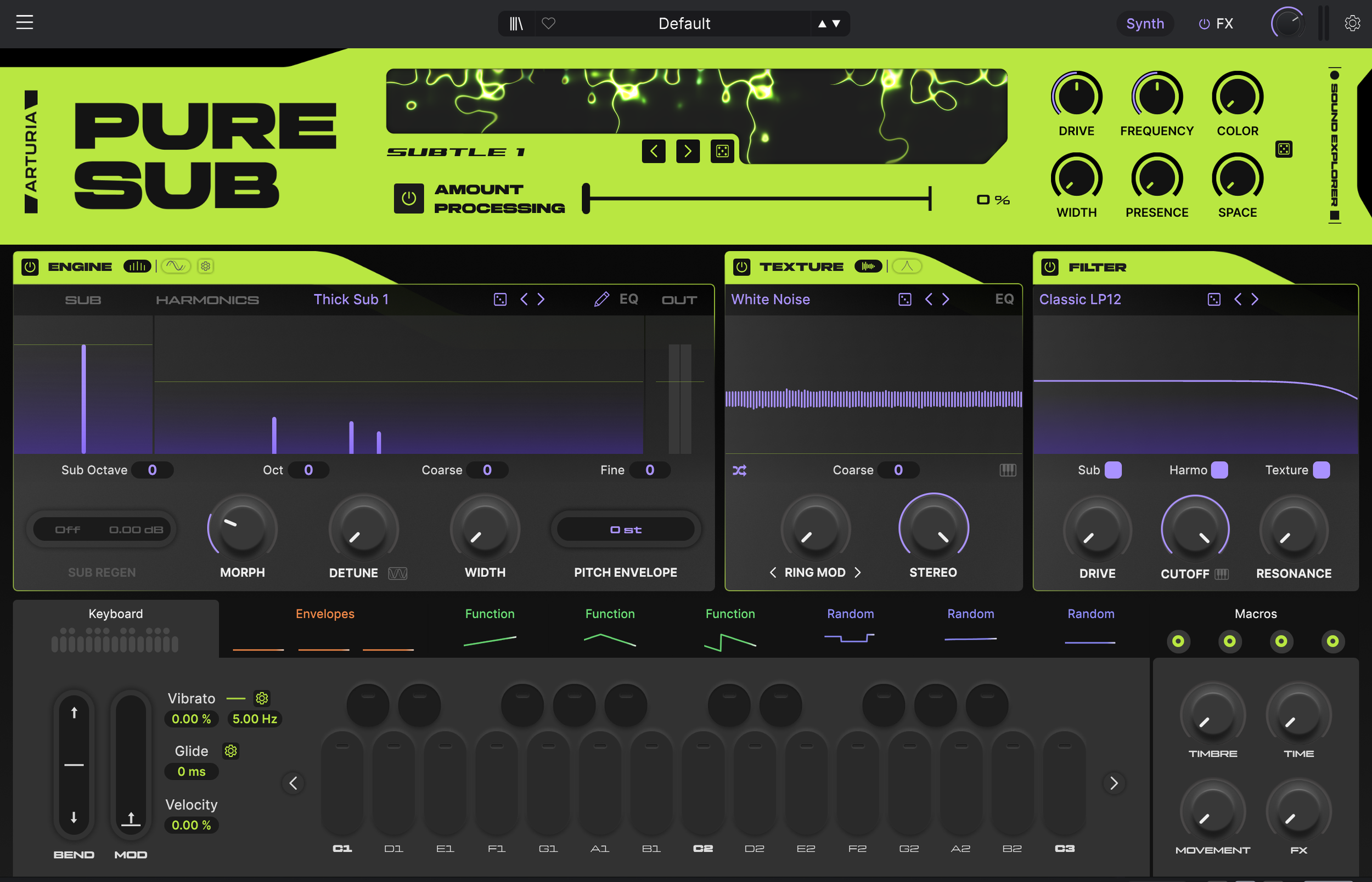Toggle Harmo routing to the filter

(x=1219, y=470)
